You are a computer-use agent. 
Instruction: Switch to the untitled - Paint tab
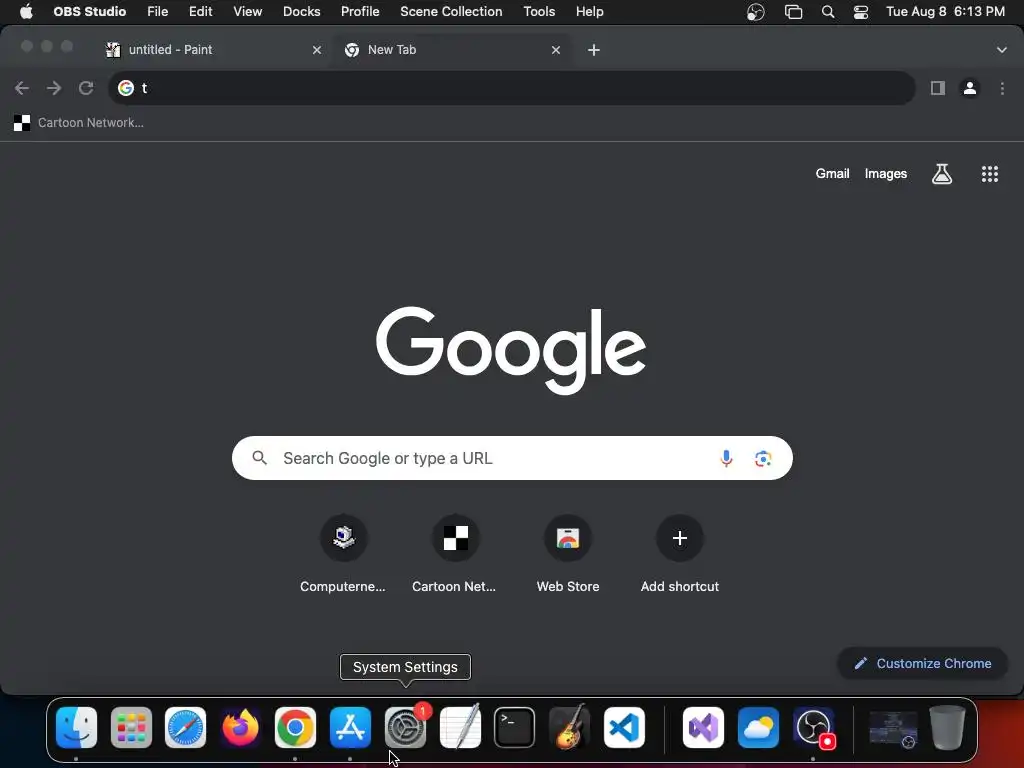pyautogui.click(x=214, y=50)
